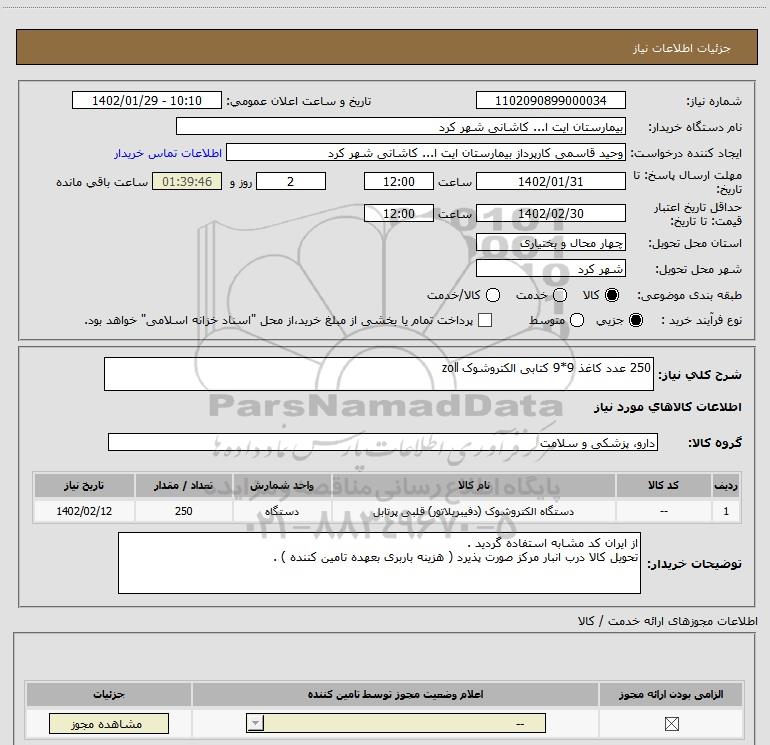Click the مشاهده مجوز button
Viewport: 770px width, 745px height.
109,723
